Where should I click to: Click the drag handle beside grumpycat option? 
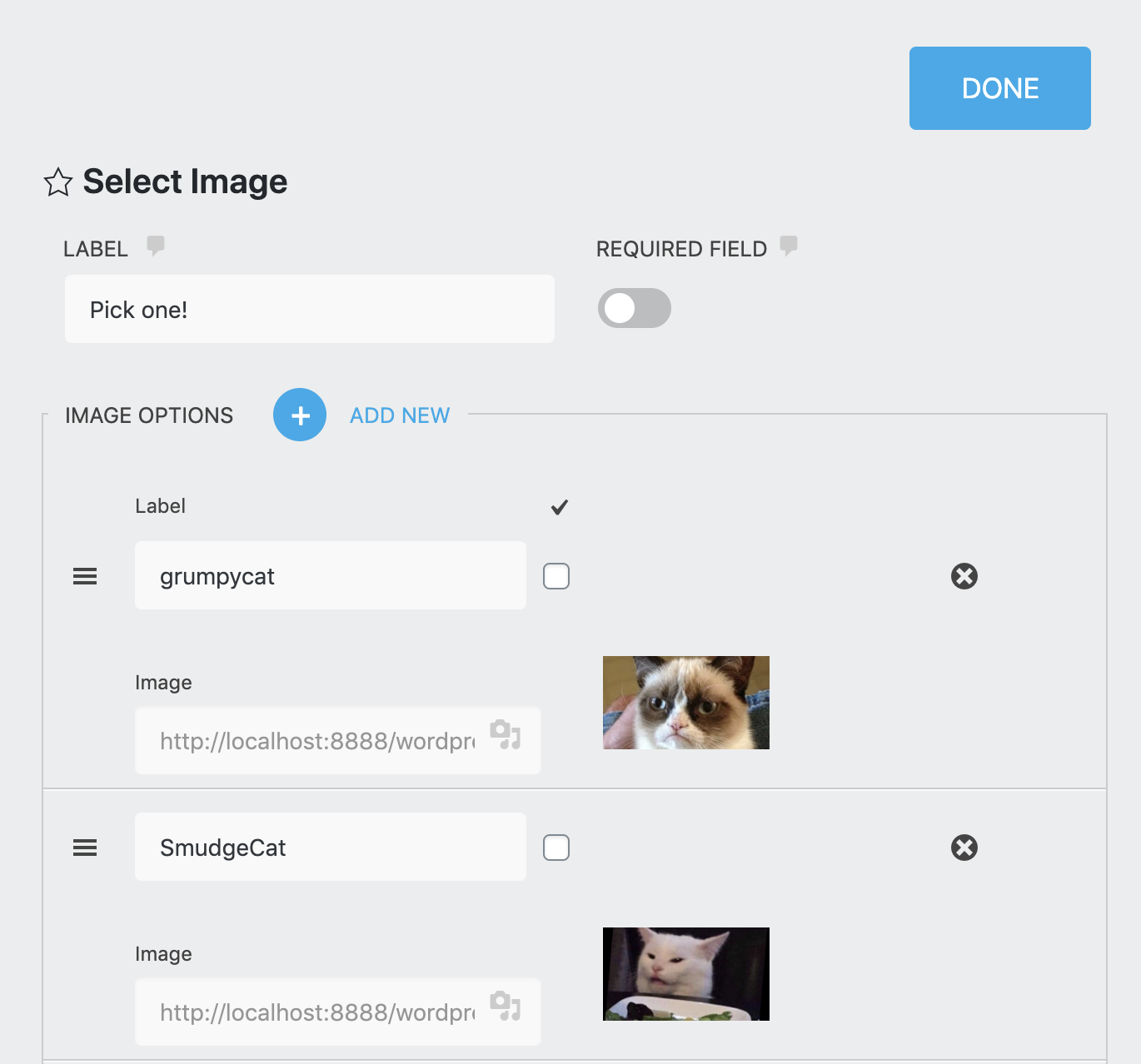pos(84,576)
